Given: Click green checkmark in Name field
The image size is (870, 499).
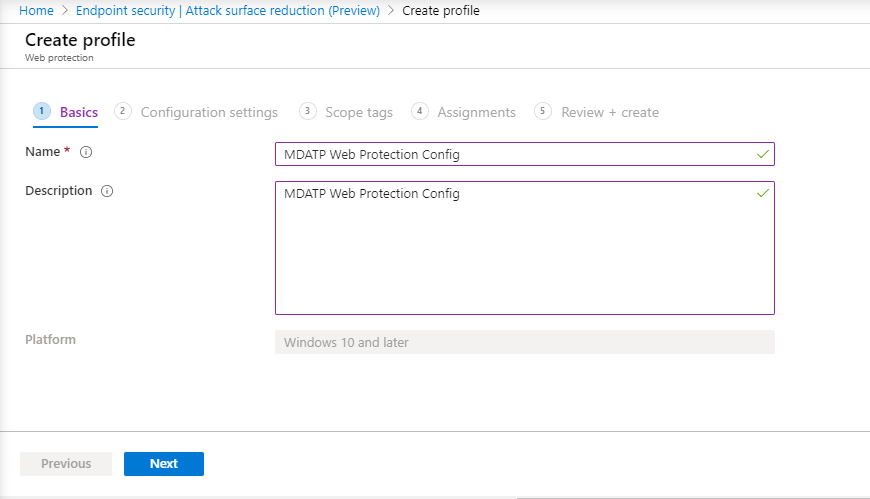Looking at the screenshot, I should pyautogui.click(x=763, y=154).
